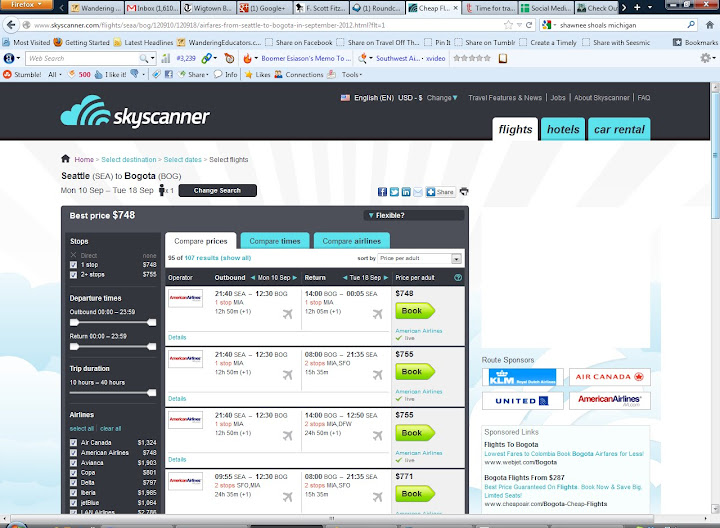The width and height of the screenshot is (720, 528).
Task: Open the StumbleUpon Tools dropdown
Action: 352,74
